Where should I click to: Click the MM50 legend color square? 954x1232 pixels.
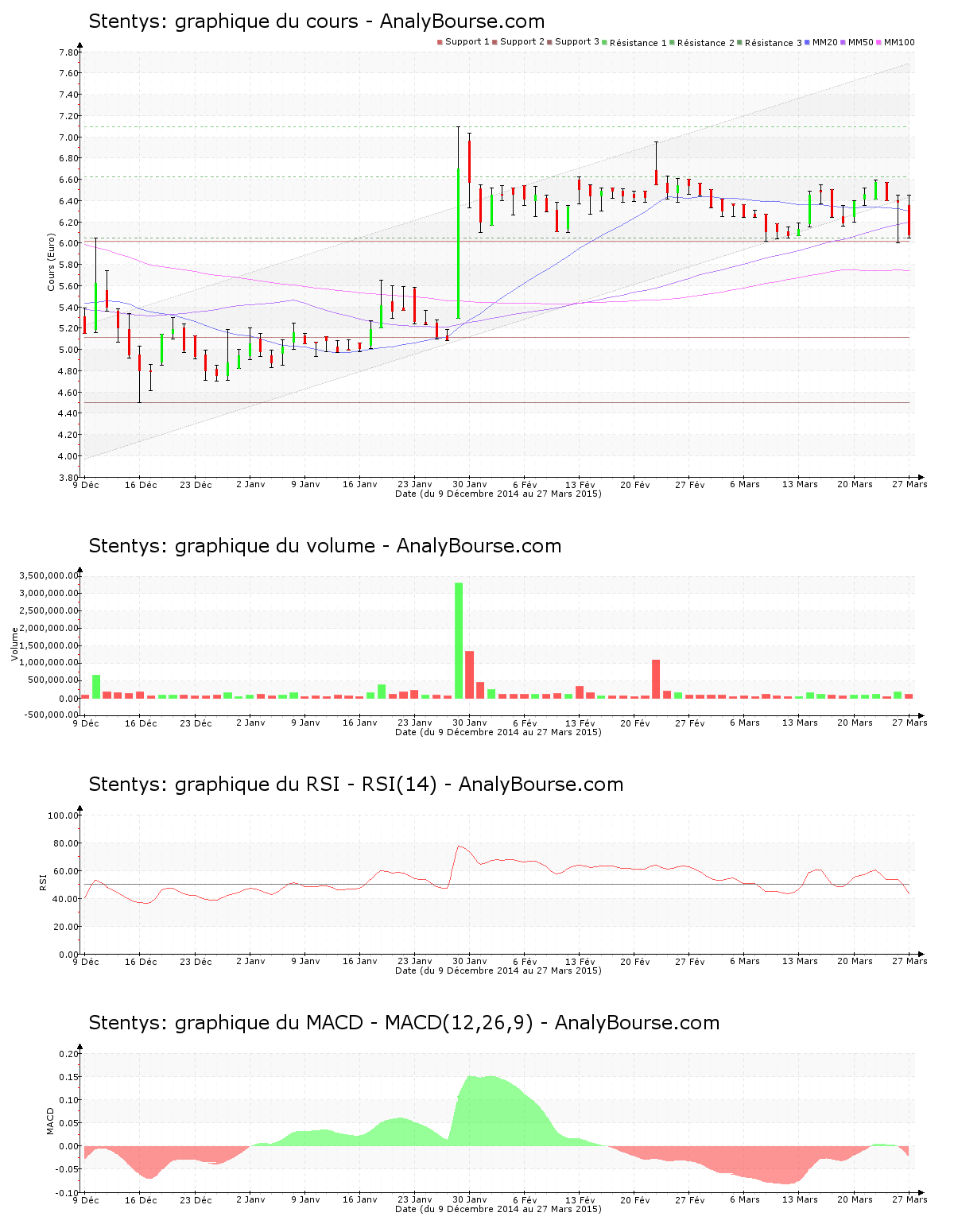pos(843,42)
